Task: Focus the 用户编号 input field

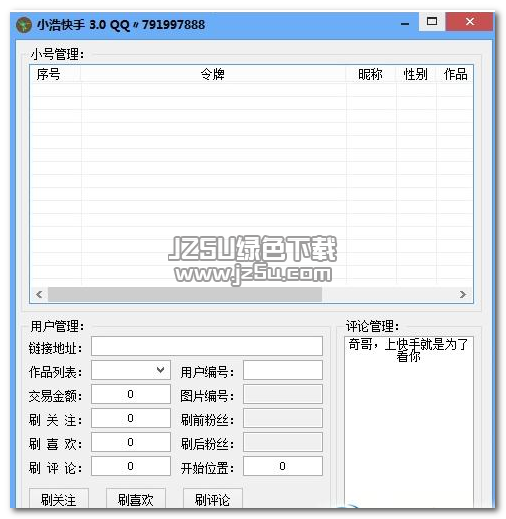Action: (283, 370)
